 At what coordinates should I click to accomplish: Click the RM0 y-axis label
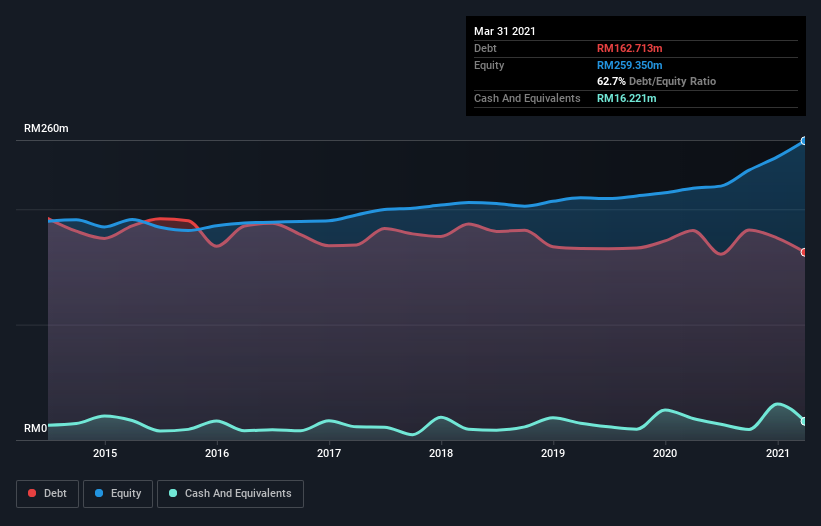pyautogui.click(x=36, y=428)
